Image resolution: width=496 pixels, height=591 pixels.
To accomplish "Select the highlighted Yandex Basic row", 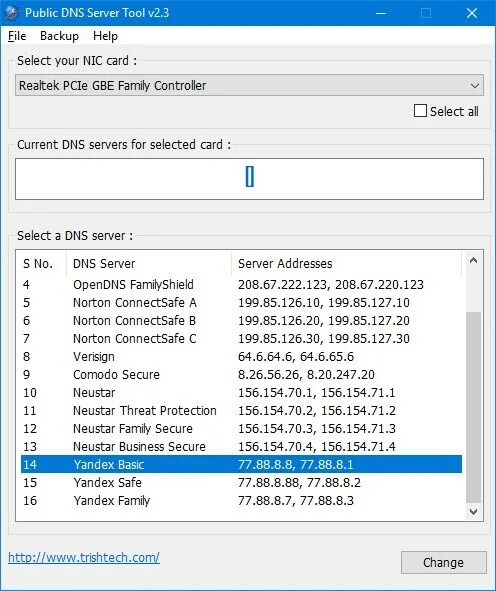I will (241, 464).
